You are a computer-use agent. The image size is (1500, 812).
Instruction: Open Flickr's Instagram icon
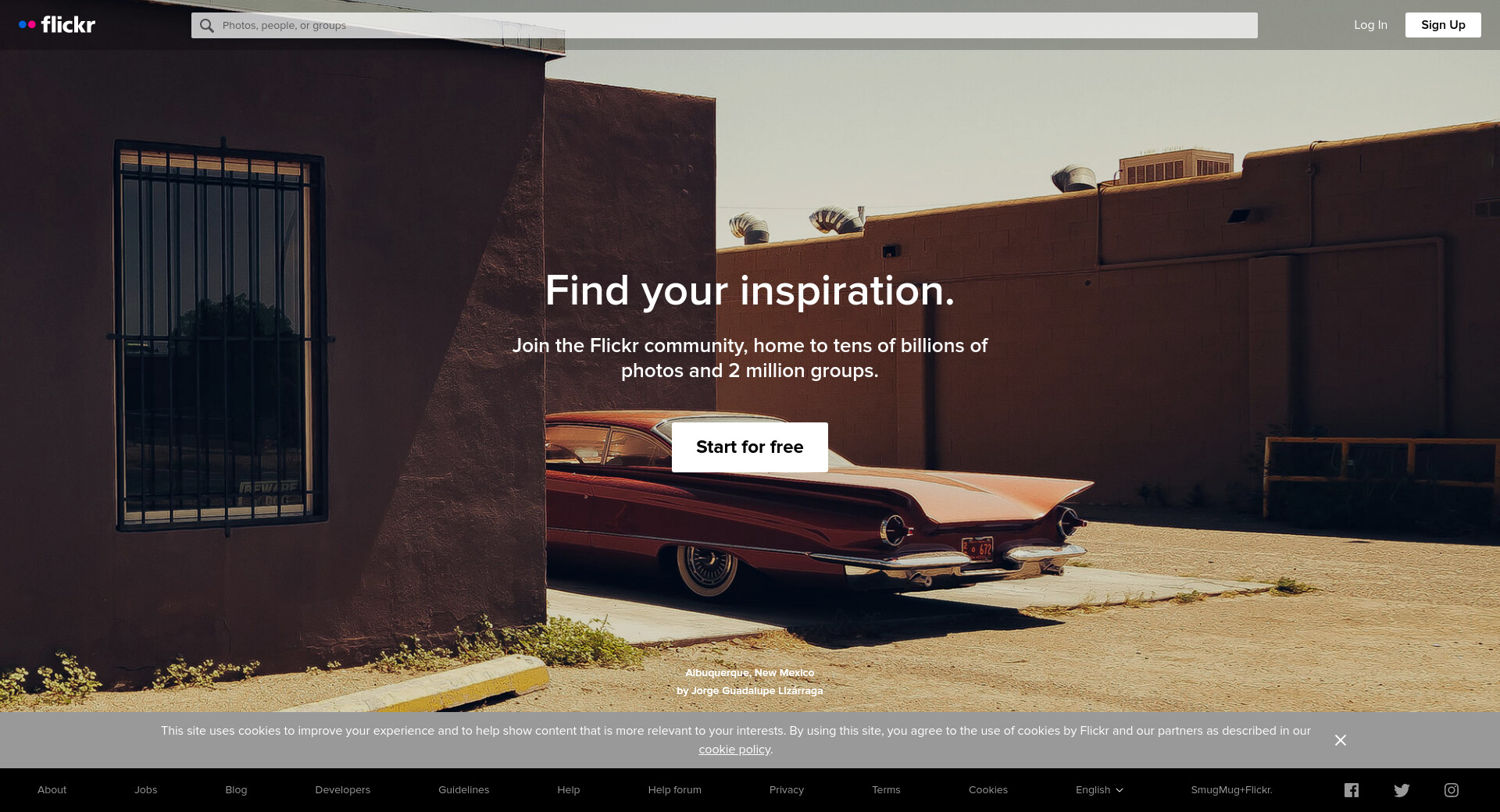point(1452,790)
